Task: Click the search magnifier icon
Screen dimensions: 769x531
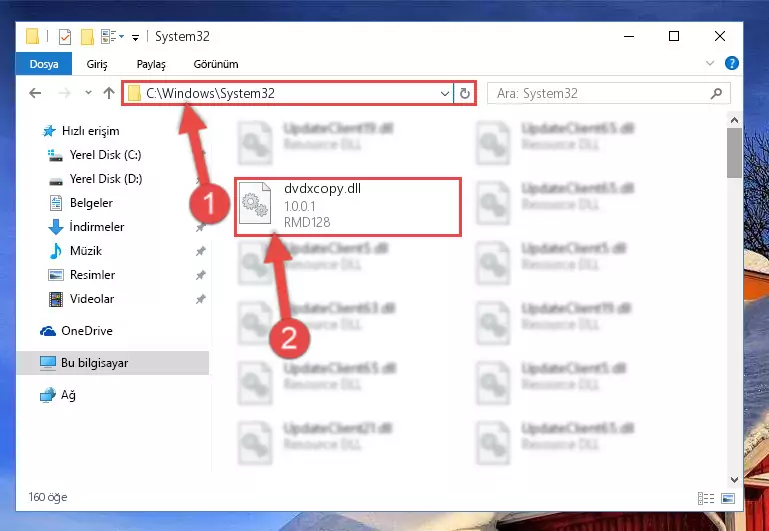Action: (x=716, y=93)
